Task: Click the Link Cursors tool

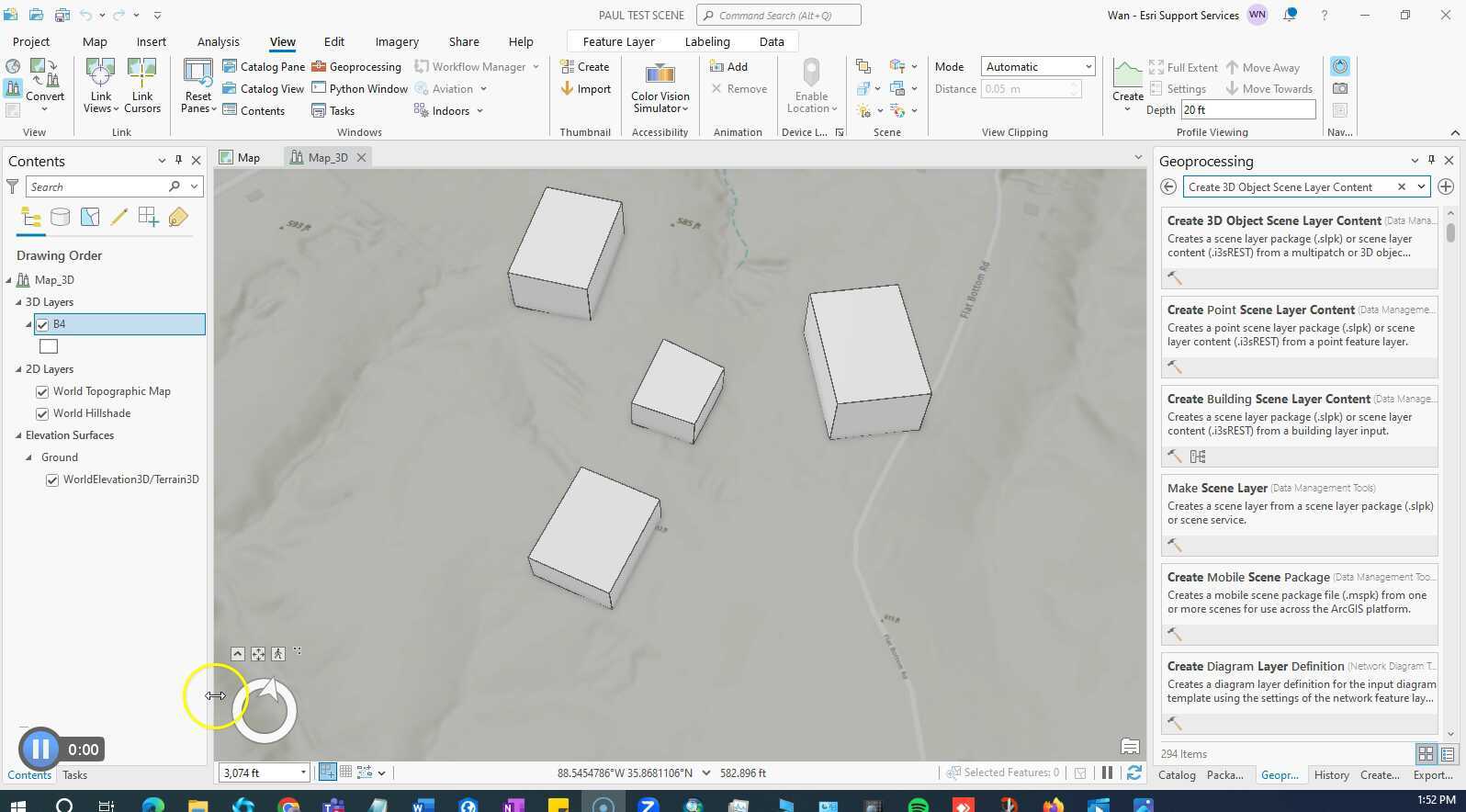Action: tap(142, 85)
